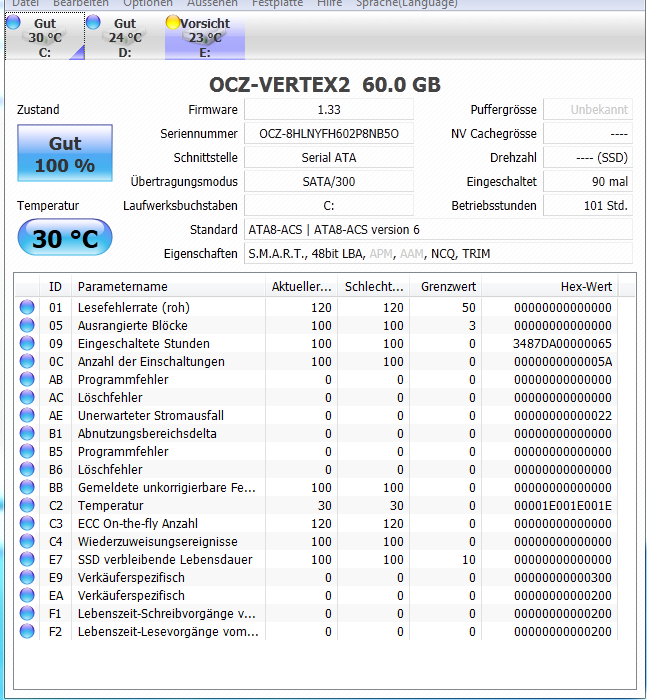
Task: Click the Schlecht column header
Action: coord(374,287)
